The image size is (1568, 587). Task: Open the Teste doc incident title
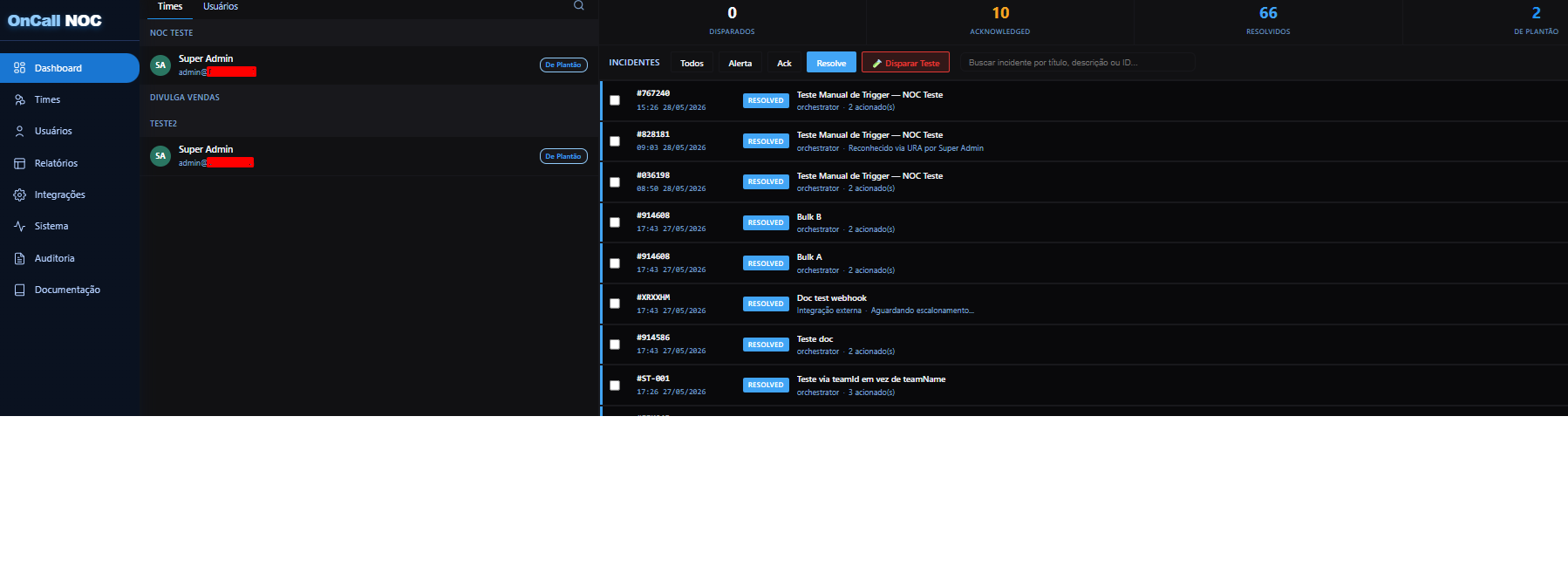pyautogui.click(x=815, y=339)
